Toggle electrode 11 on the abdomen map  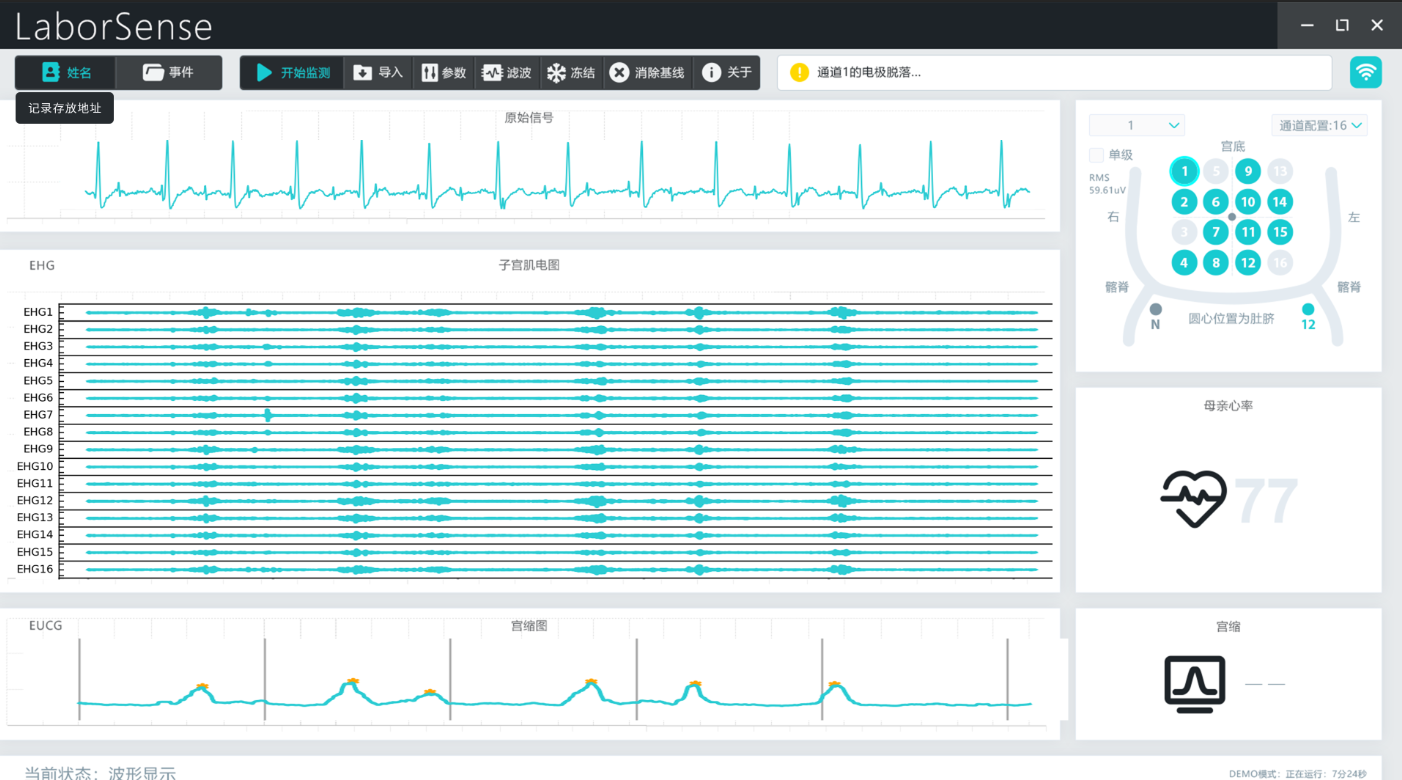(1248, 232)
